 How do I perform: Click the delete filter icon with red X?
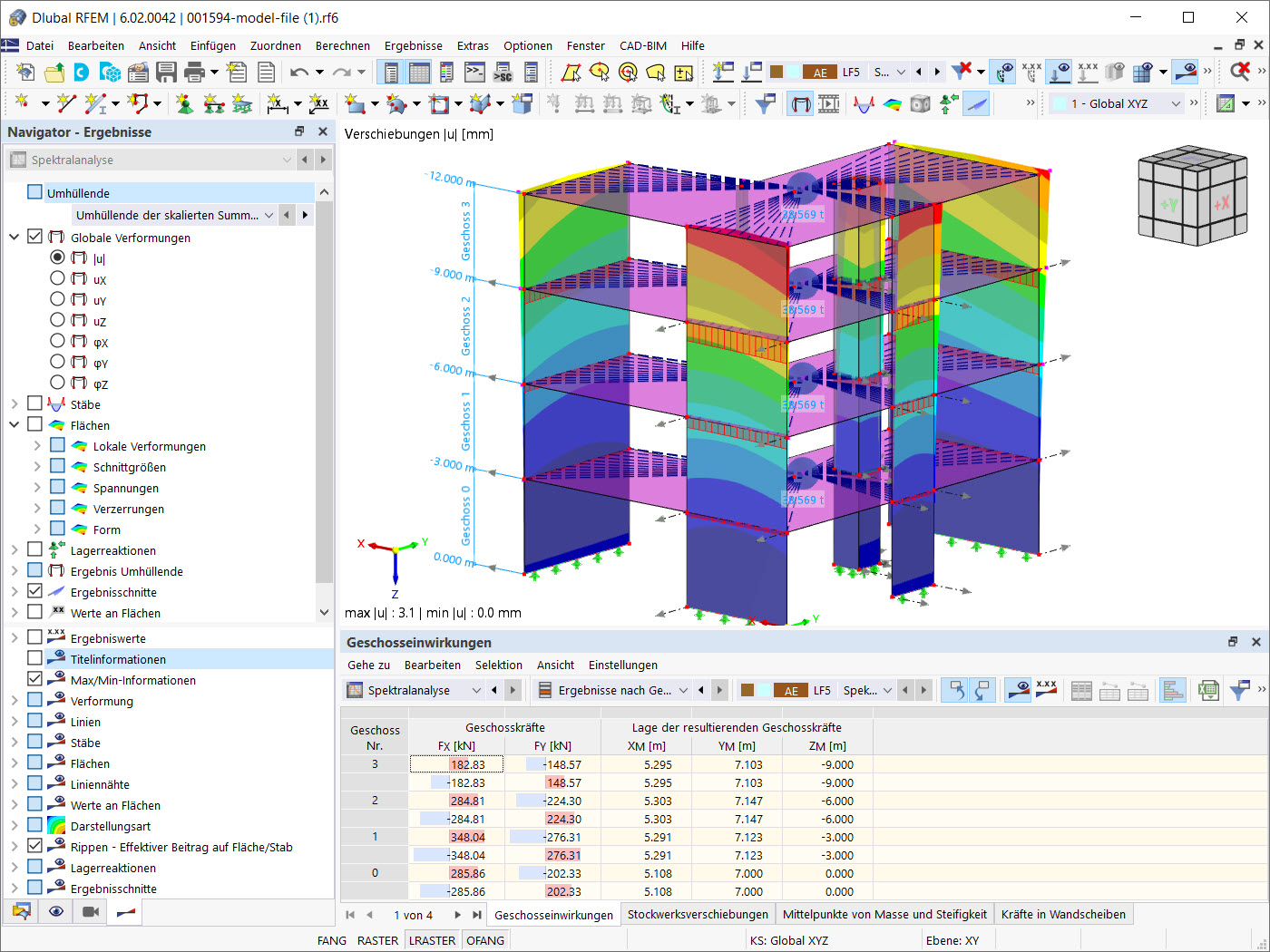point(962,71)
